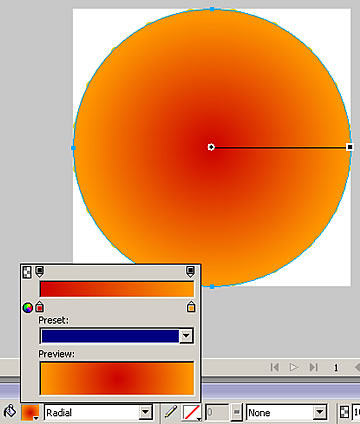Expand the None stroke category dropdown
Screen dimensions: 360x424
point(319,413)
